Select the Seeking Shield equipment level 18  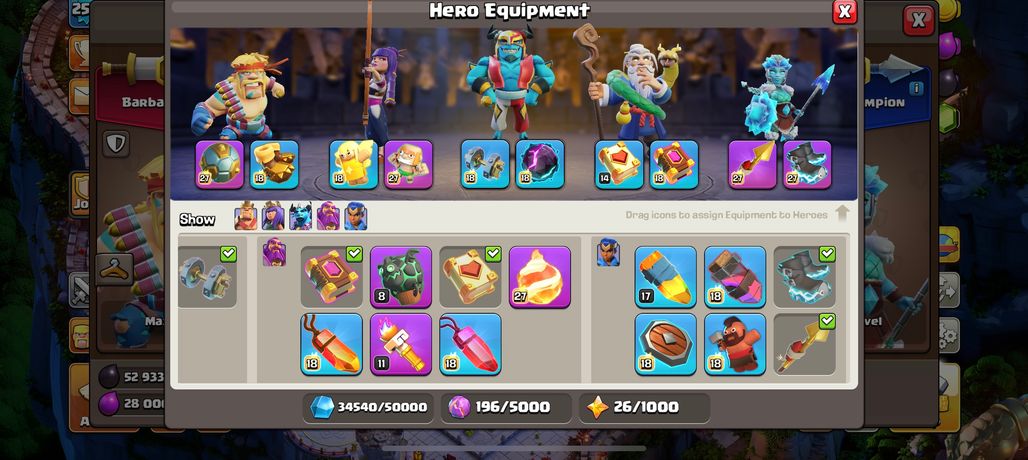pyautogui.click(x=665, y=344)
